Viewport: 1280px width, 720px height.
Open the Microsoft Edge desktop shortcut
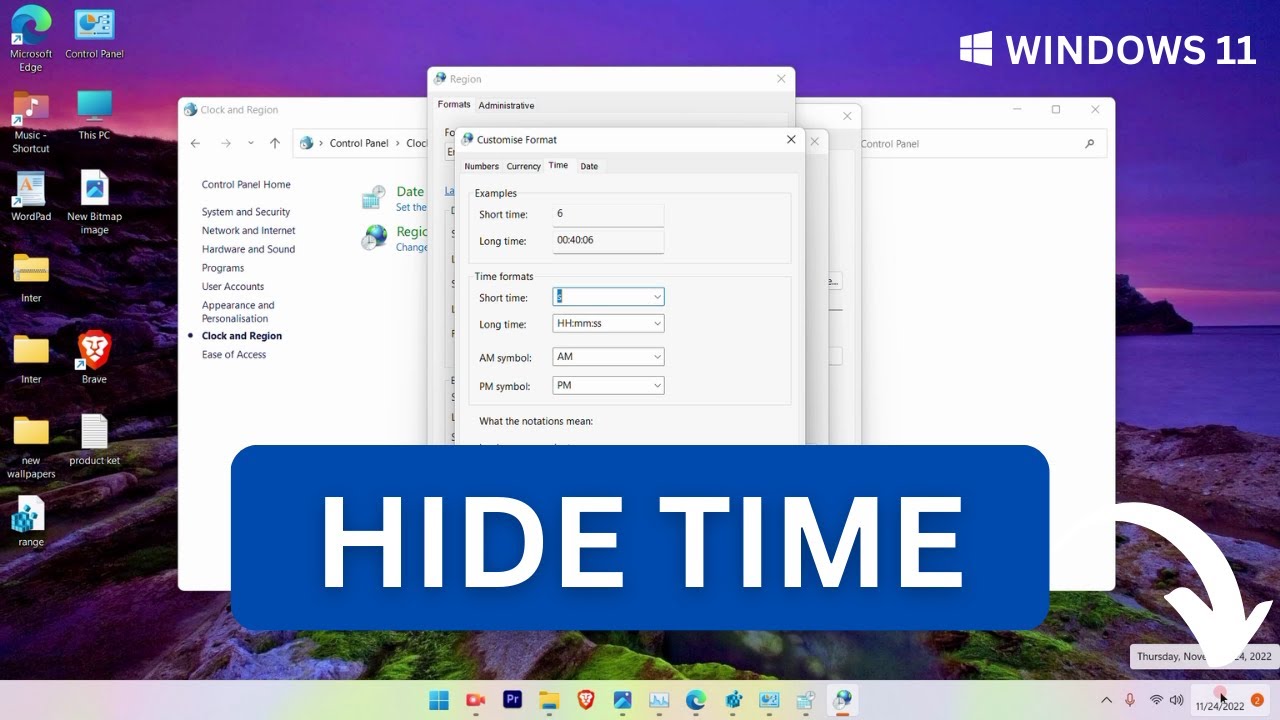click(x=31, y=38)
